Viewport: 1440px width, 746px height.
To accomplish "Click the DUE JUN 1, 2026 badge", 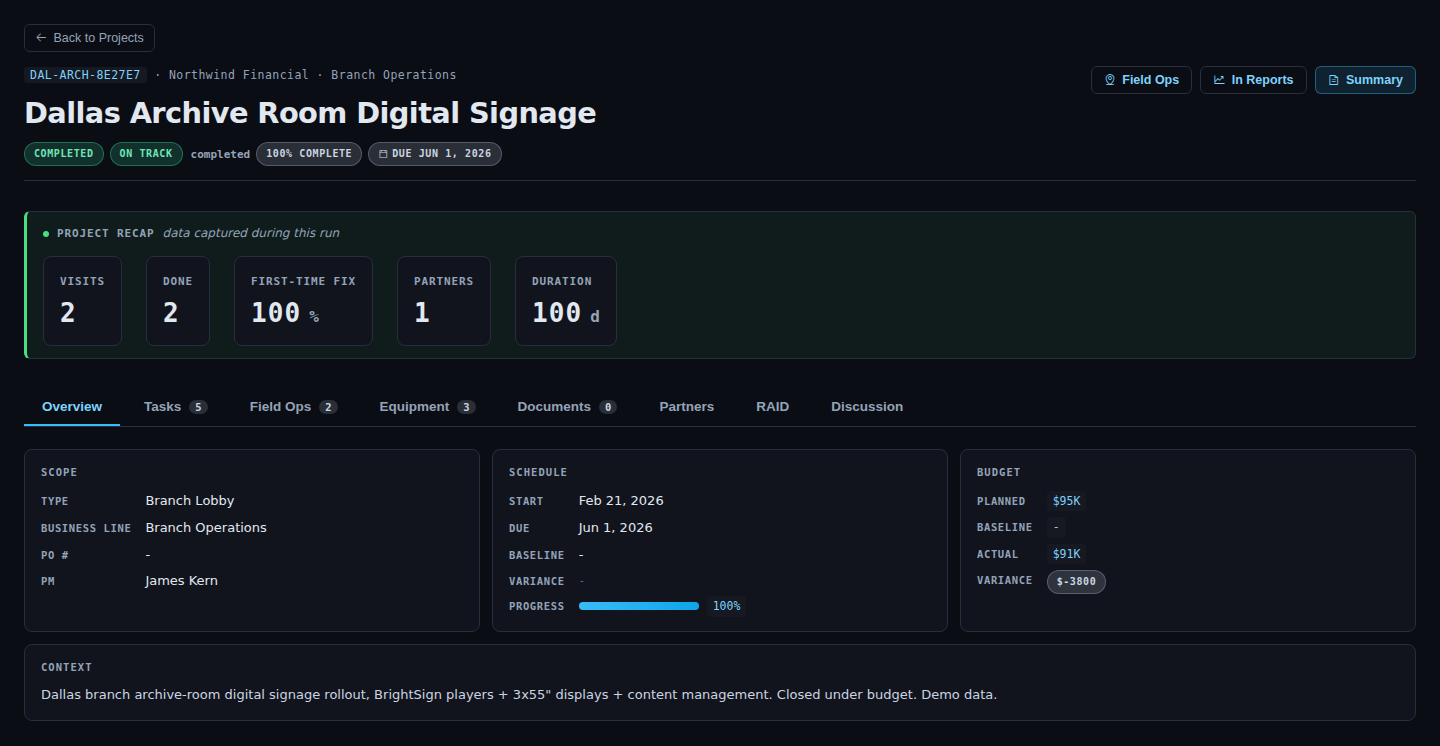I will click(x=435, y=154).
